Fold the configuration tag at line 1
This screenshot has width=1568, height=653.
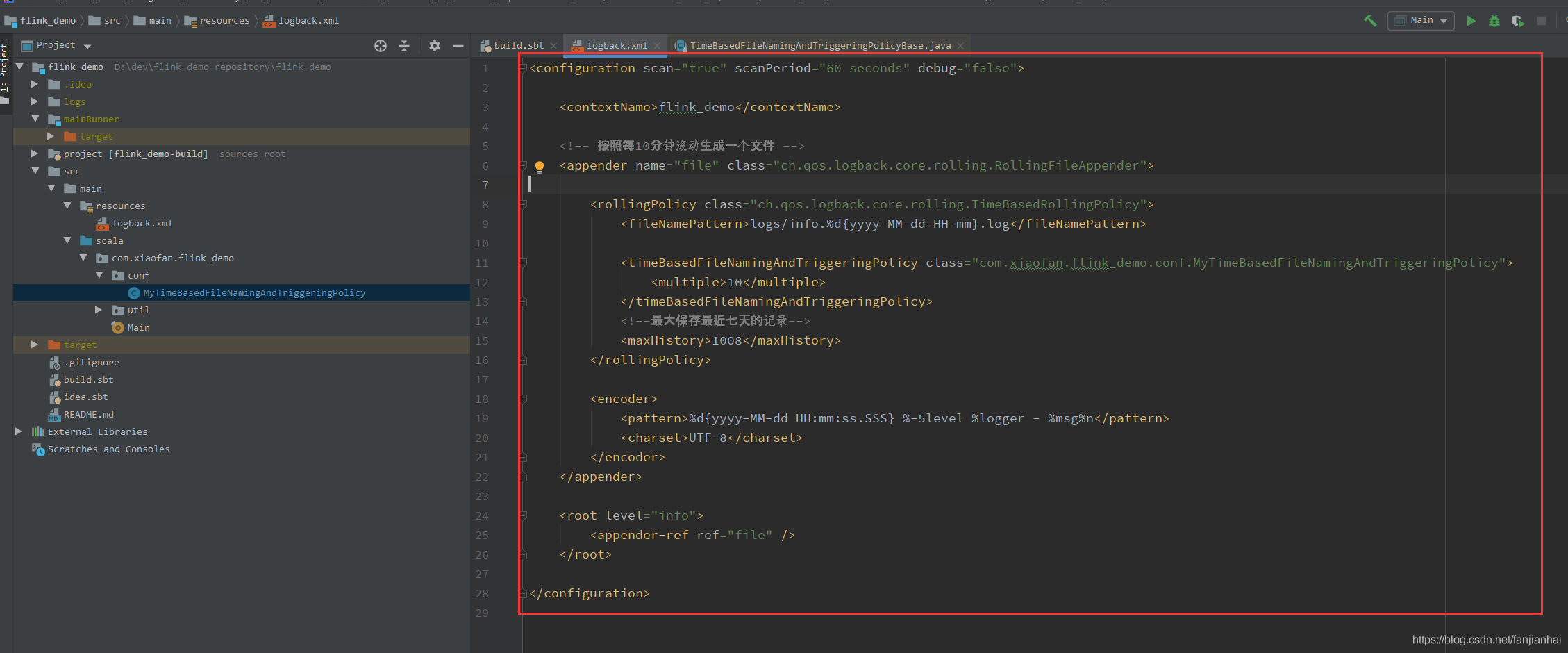point(524,68)
